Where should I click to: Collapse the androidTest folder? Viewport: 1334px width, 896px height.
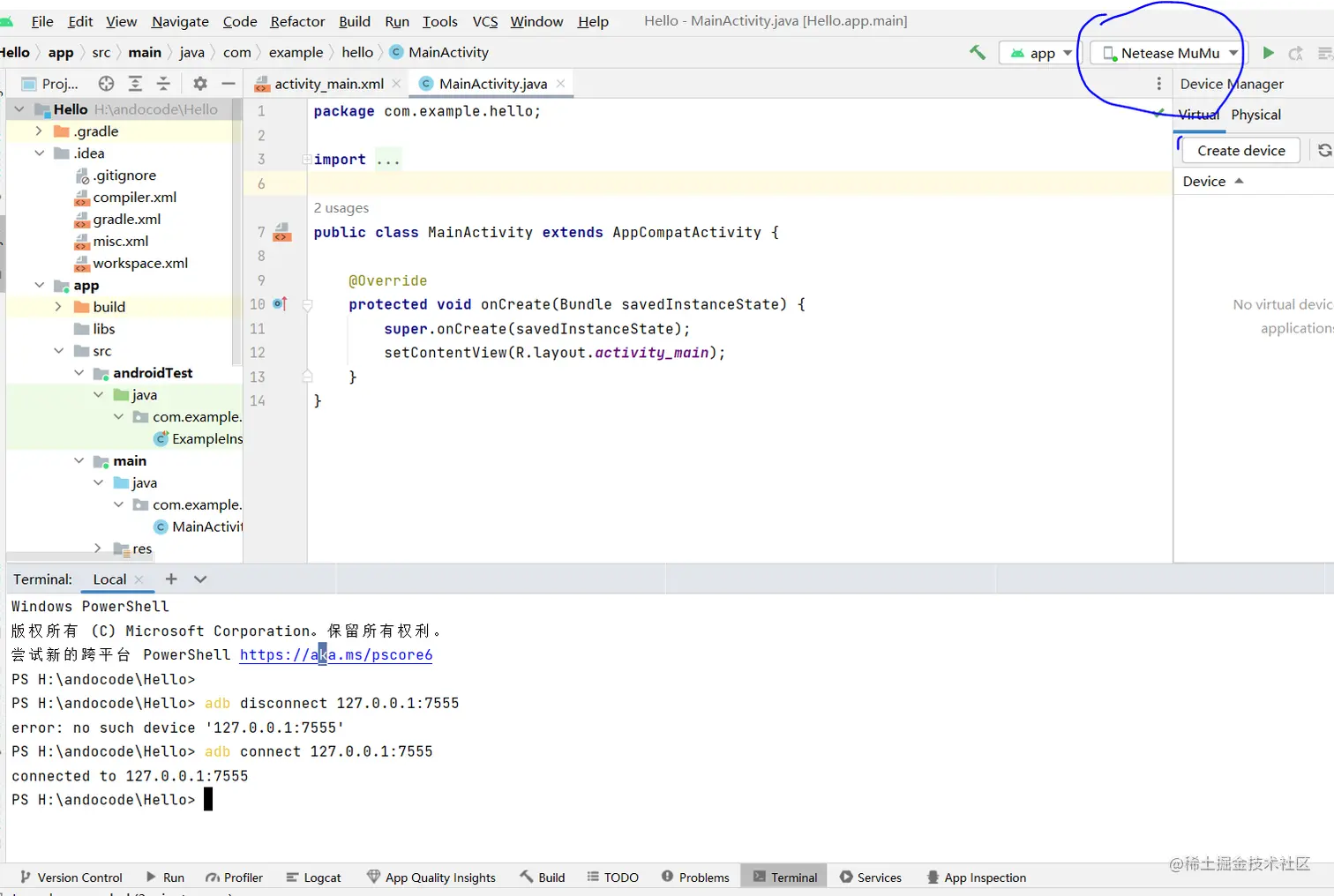[x=79, y=373]
